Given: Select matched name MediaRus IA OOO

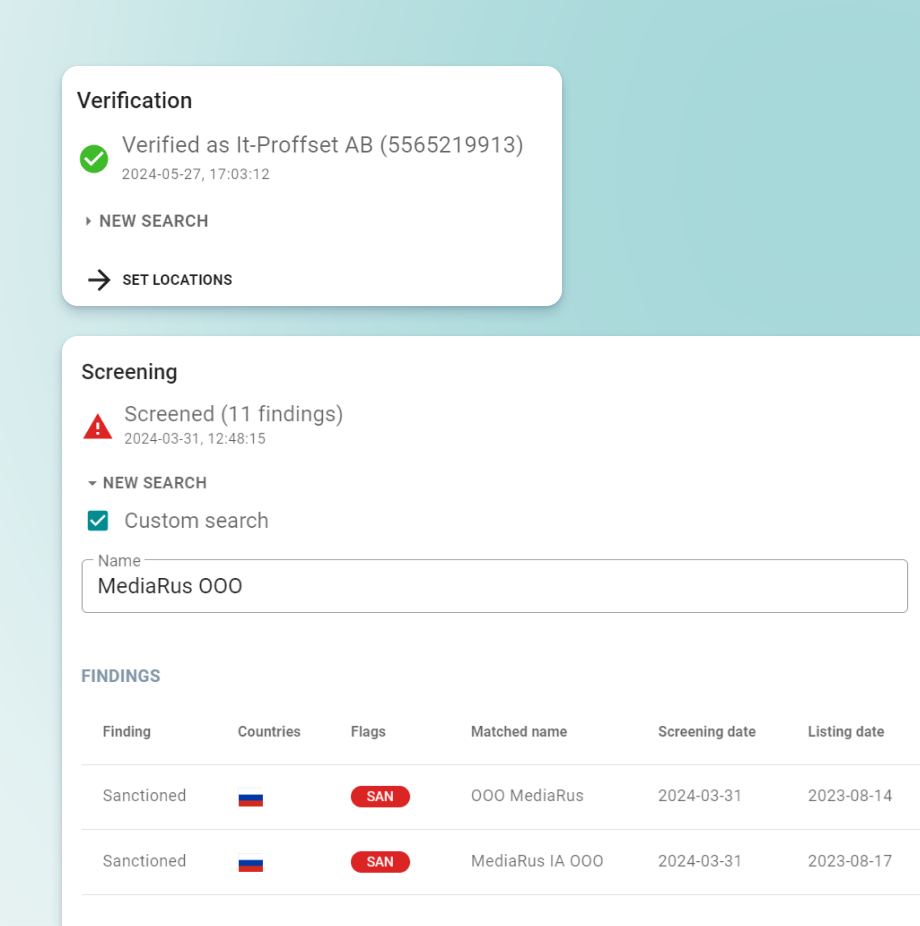Looking at the screenshot, I should coord(537,862).
